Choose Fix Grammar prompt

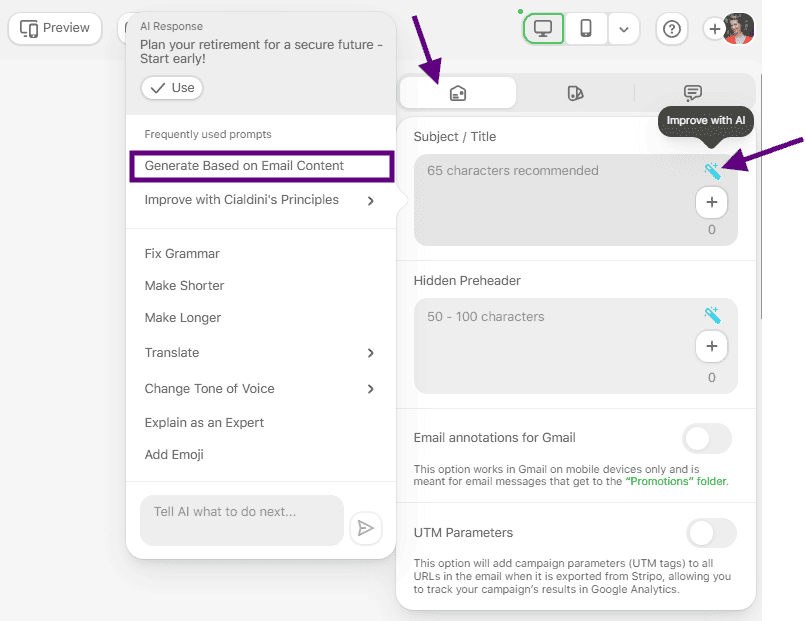[182, 254]
